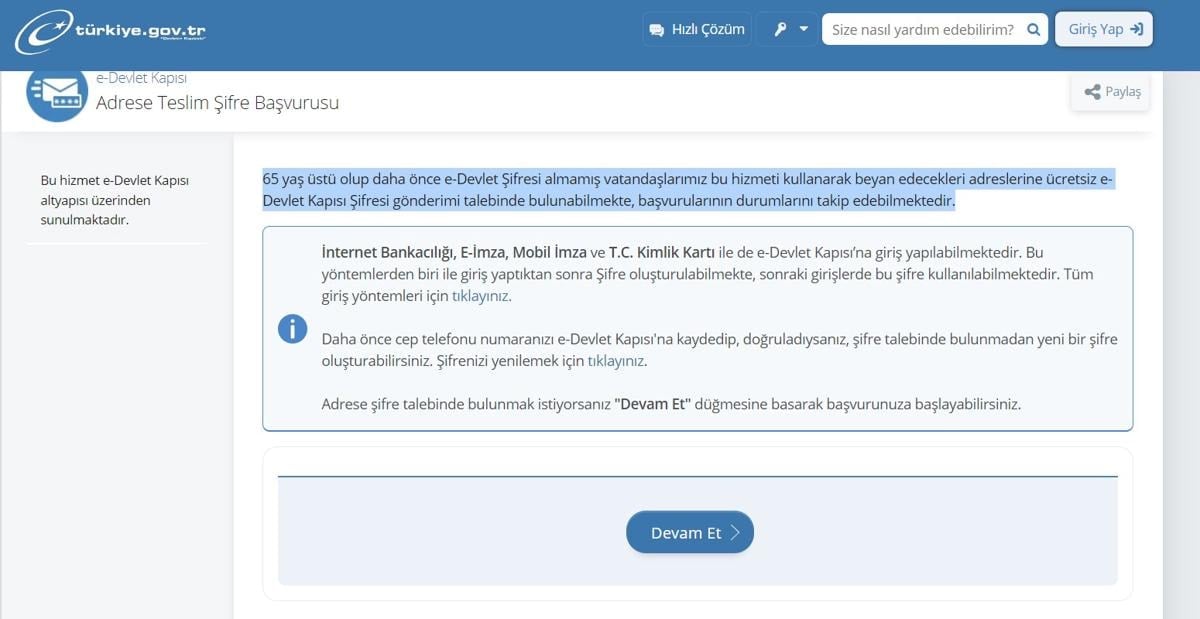
Task: Click the Paylaş share icon
Action: [x=1092, y=92]
